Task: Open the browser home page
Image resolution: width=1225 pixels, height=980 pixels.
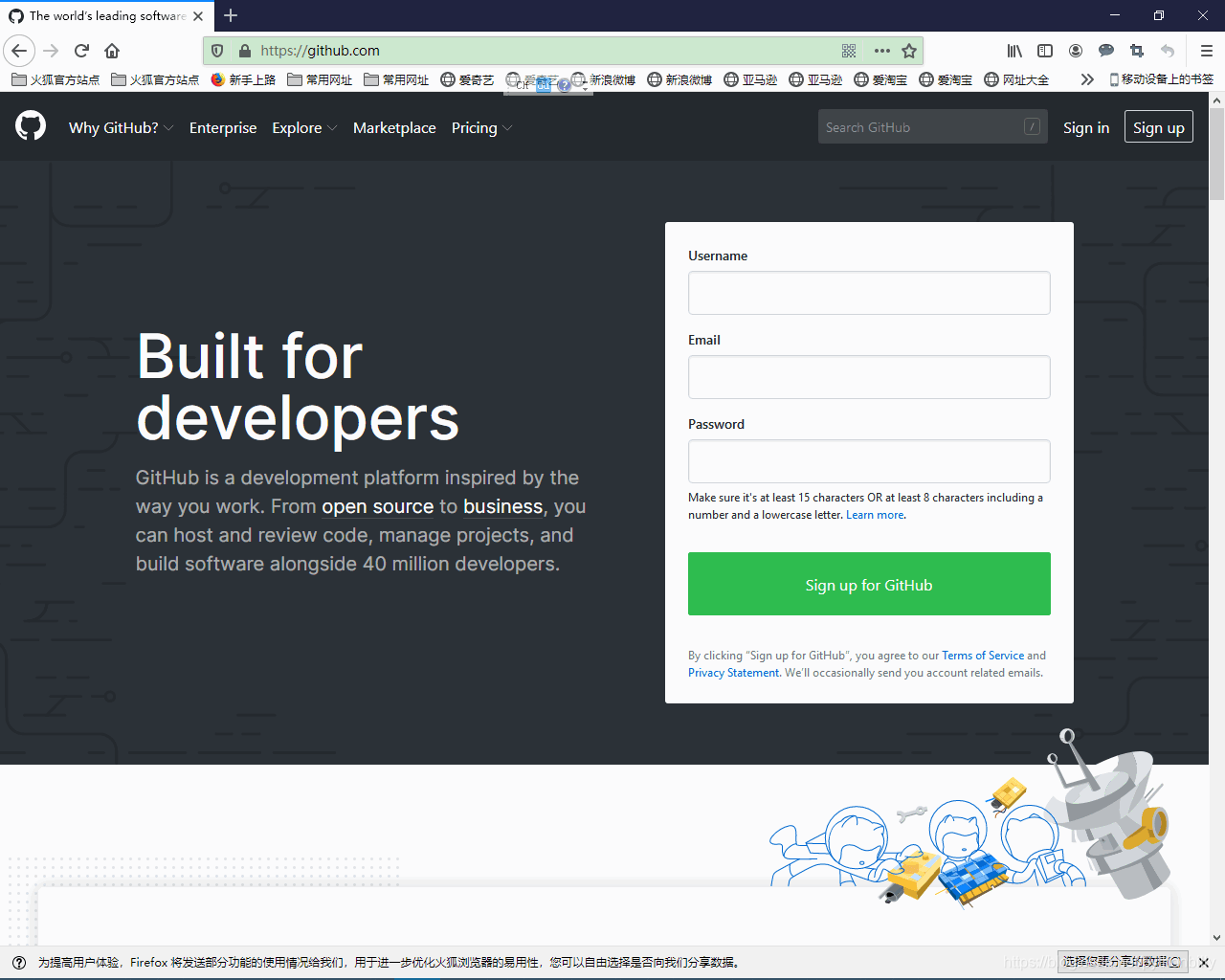Action: [112, 51]
